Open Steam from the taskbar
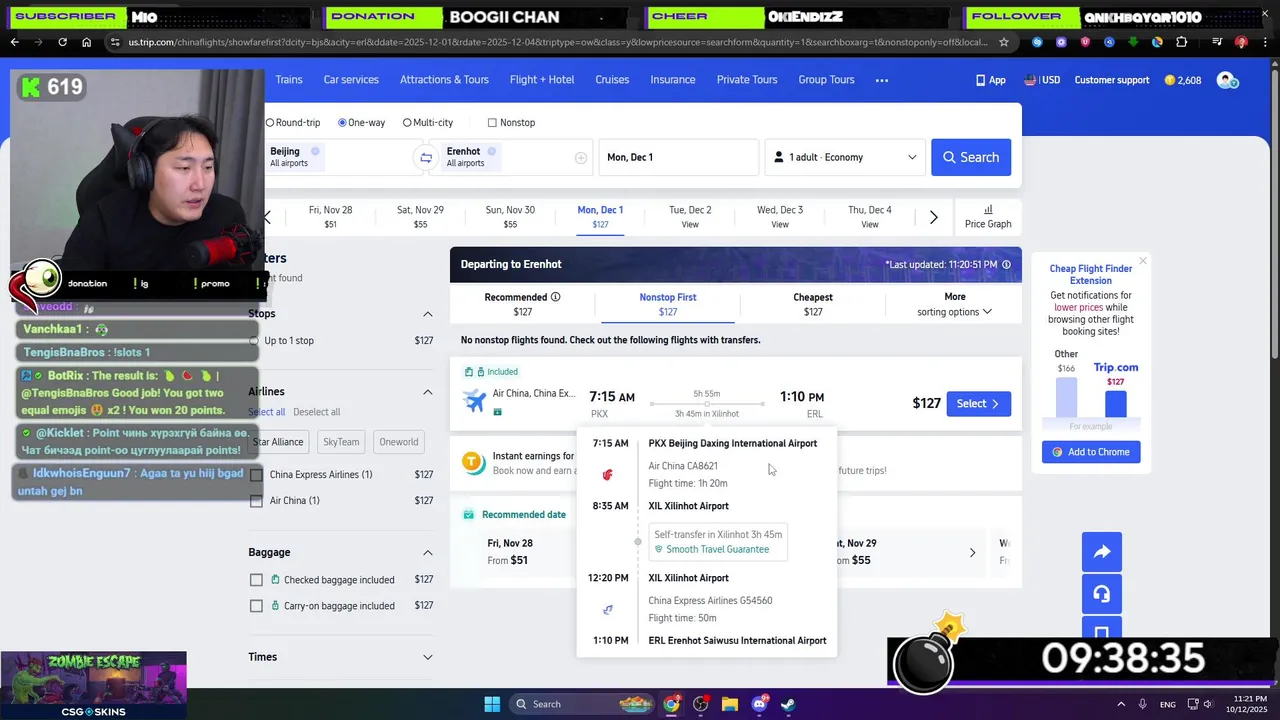 click(788, 704)
